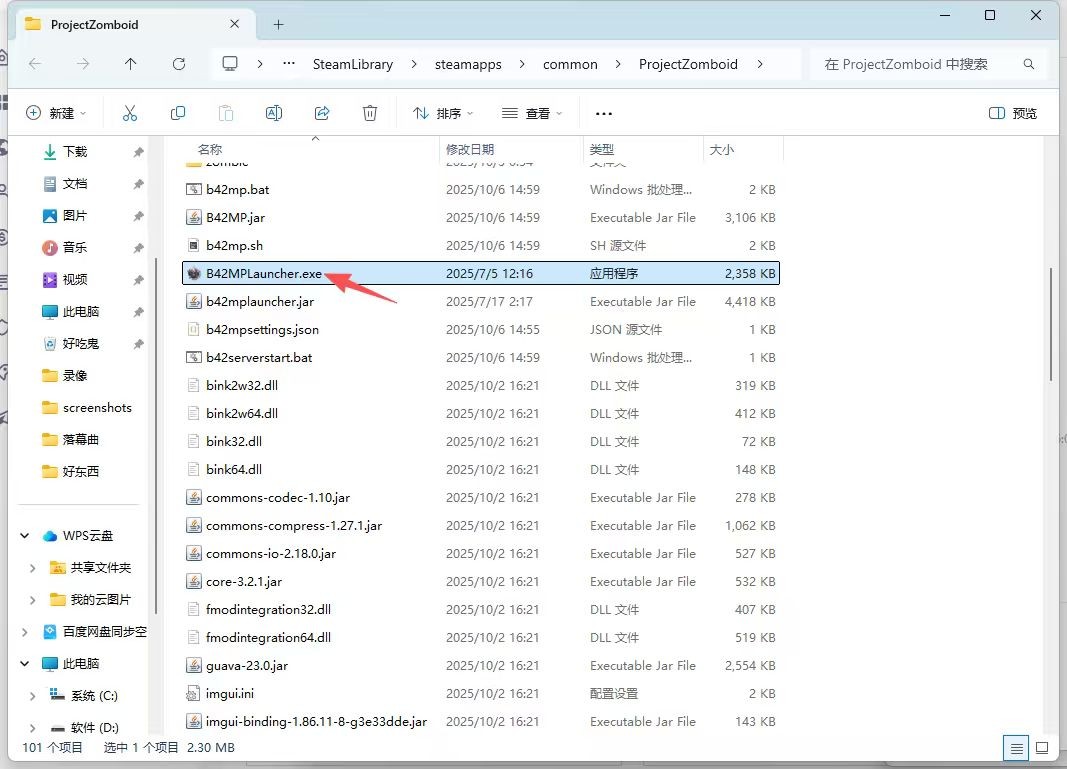Open the view (查看) dropdown
1067x769 pixels.
point(532,113)
